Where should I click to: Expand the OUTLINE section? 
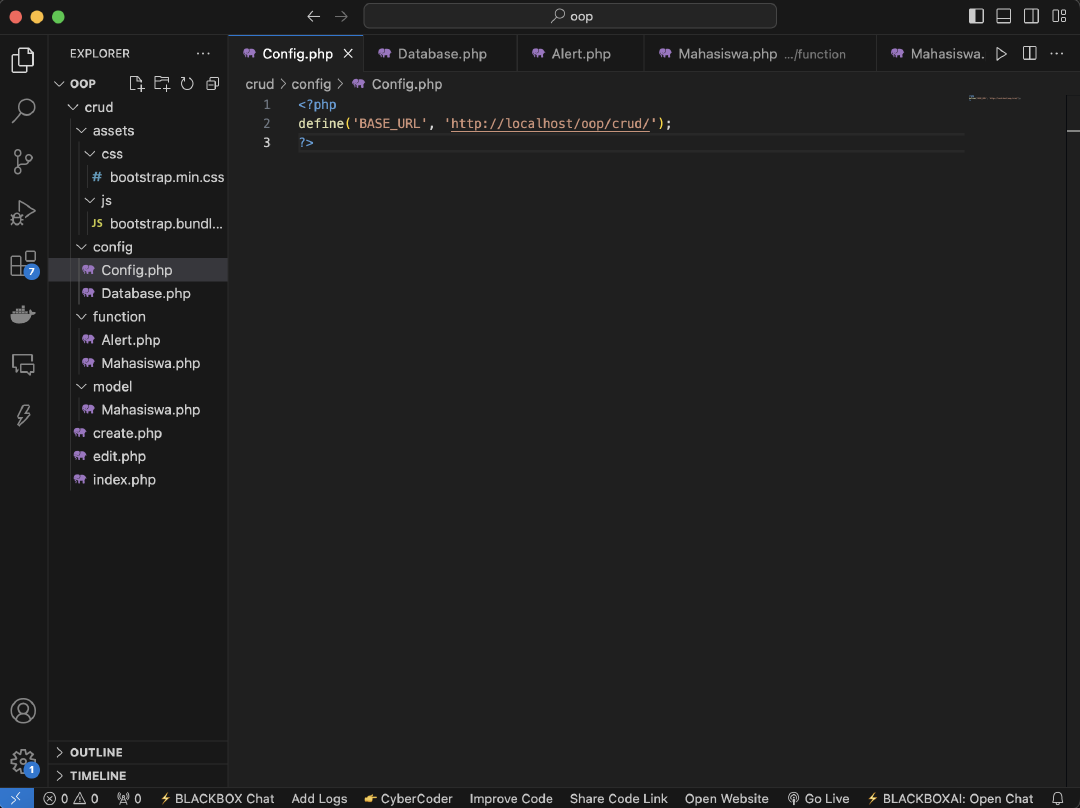tap(97, 752)
